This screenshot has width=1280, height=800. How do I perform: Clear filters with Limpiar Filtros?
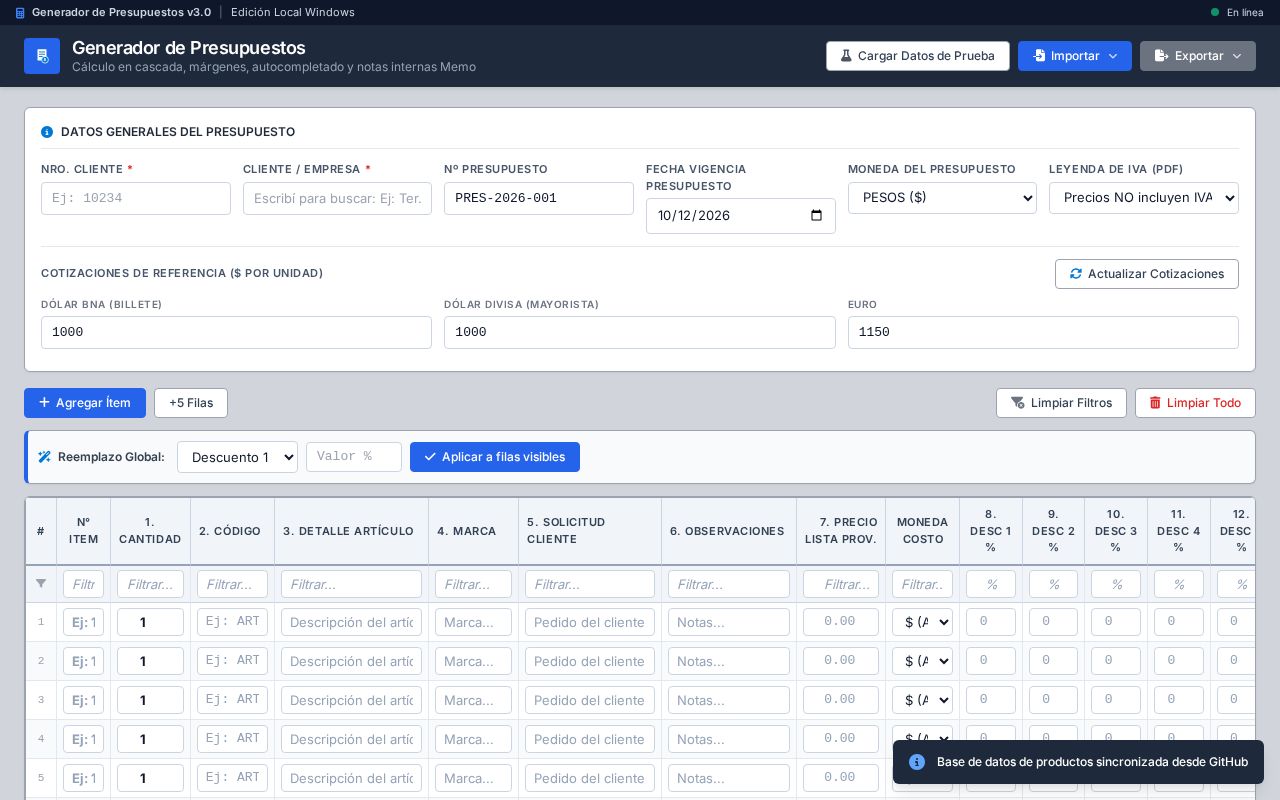pos(1061,403)
